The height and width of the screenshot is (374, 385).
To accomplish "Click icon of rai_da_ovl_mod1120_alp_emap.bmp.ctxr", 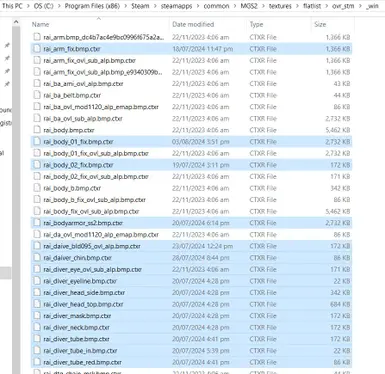I will 37,235.
